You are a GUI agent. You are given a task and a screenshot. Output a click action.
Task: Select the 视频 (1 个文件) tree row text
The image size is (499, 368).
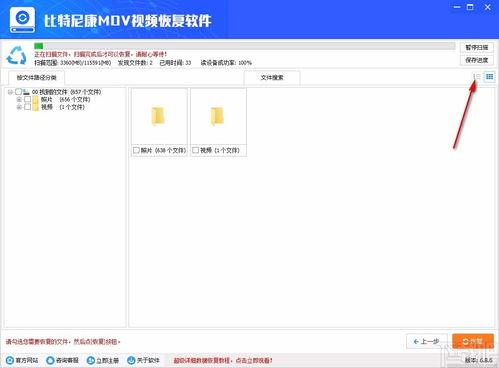click(63, 107)
